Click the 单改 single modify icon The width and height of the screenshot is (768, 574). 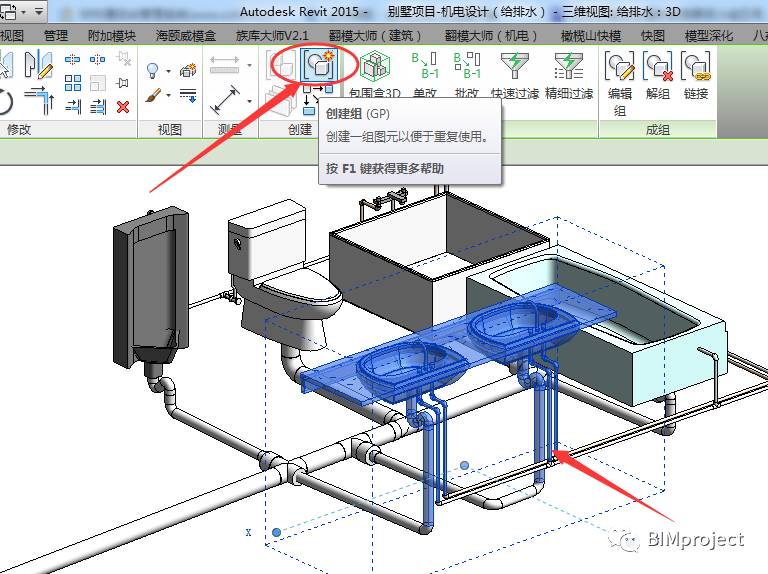tap(424, 66)
